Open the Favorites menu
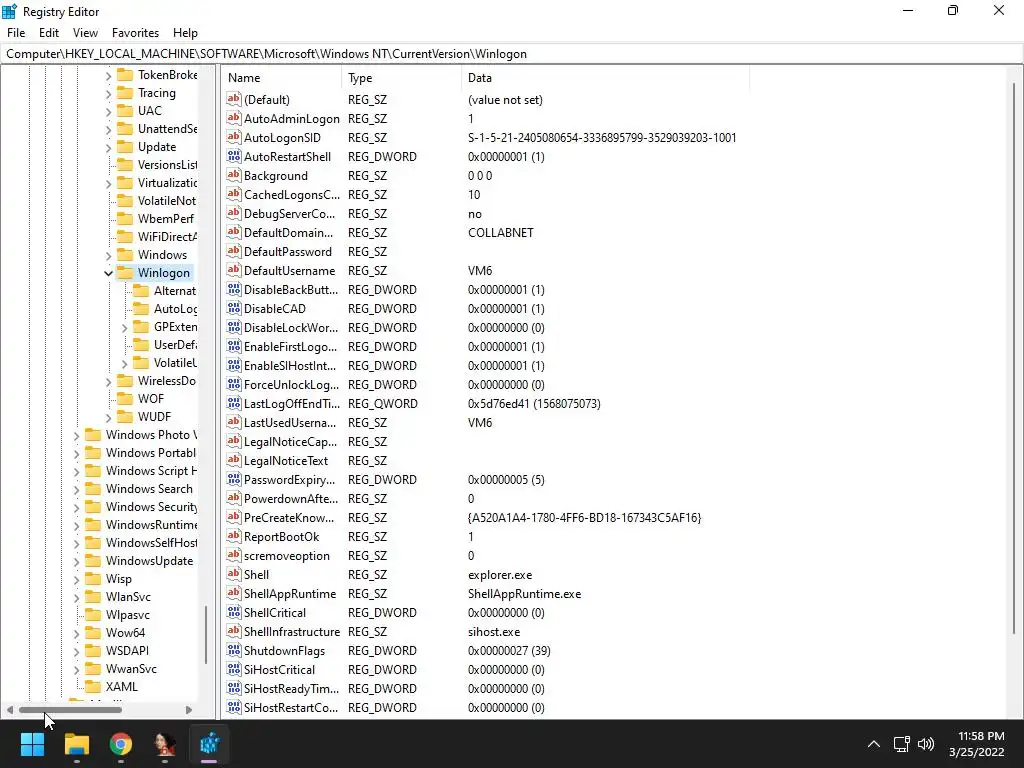This screenshot has height=768, width=1024. coord(135,33)
